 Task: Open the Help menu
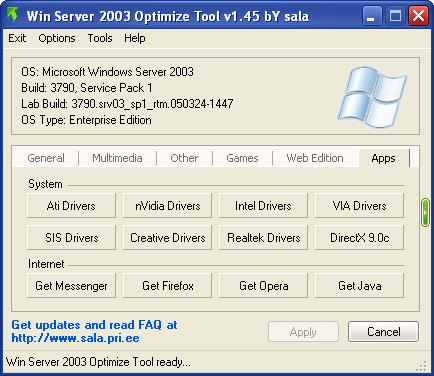(x=135, y=38)
